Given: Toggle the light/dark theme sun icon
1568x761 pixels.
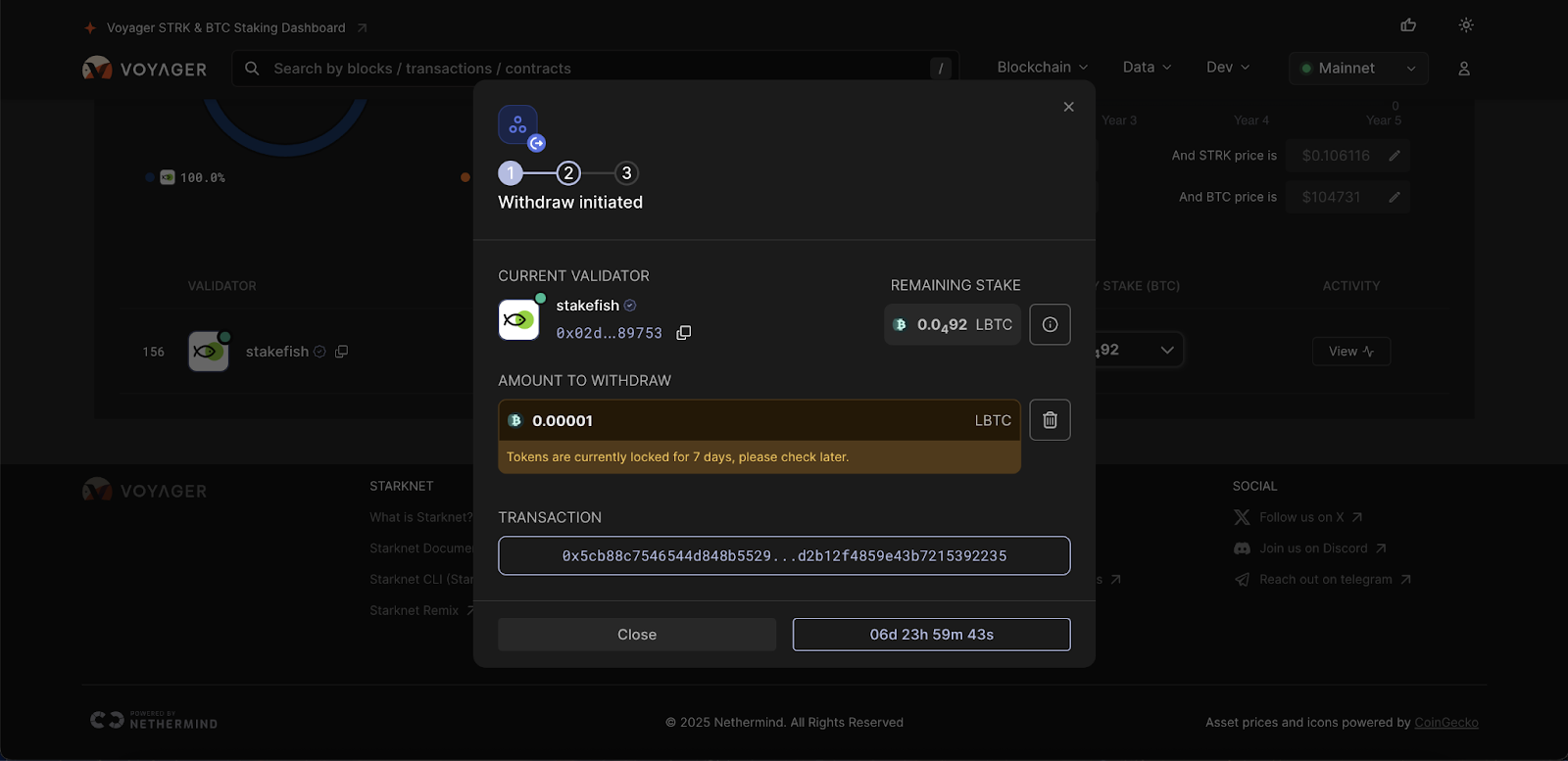Looking at the screenshot, I should 1466,25.
